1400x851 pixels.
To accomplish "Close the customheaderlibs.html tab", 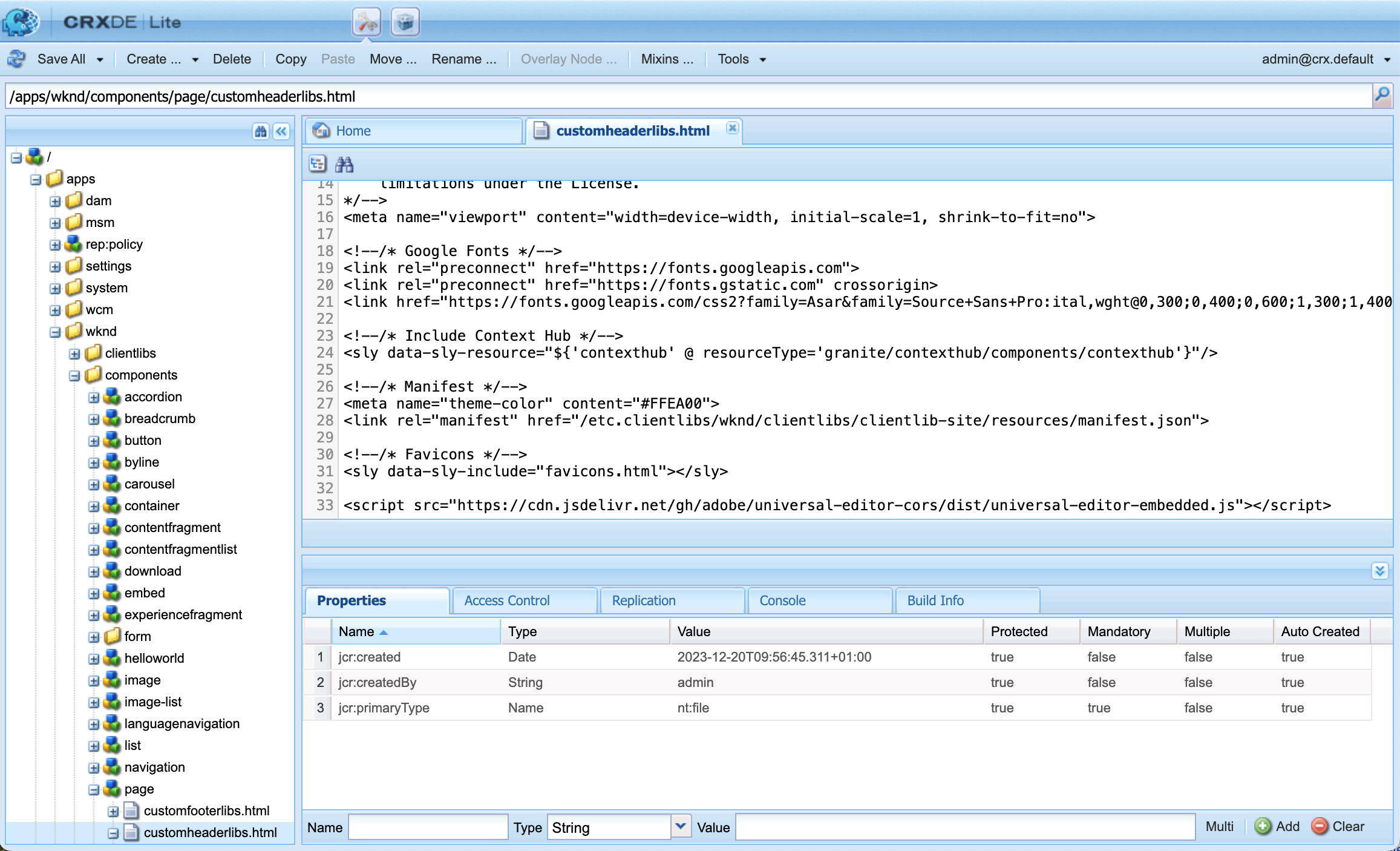I will 732,128.
